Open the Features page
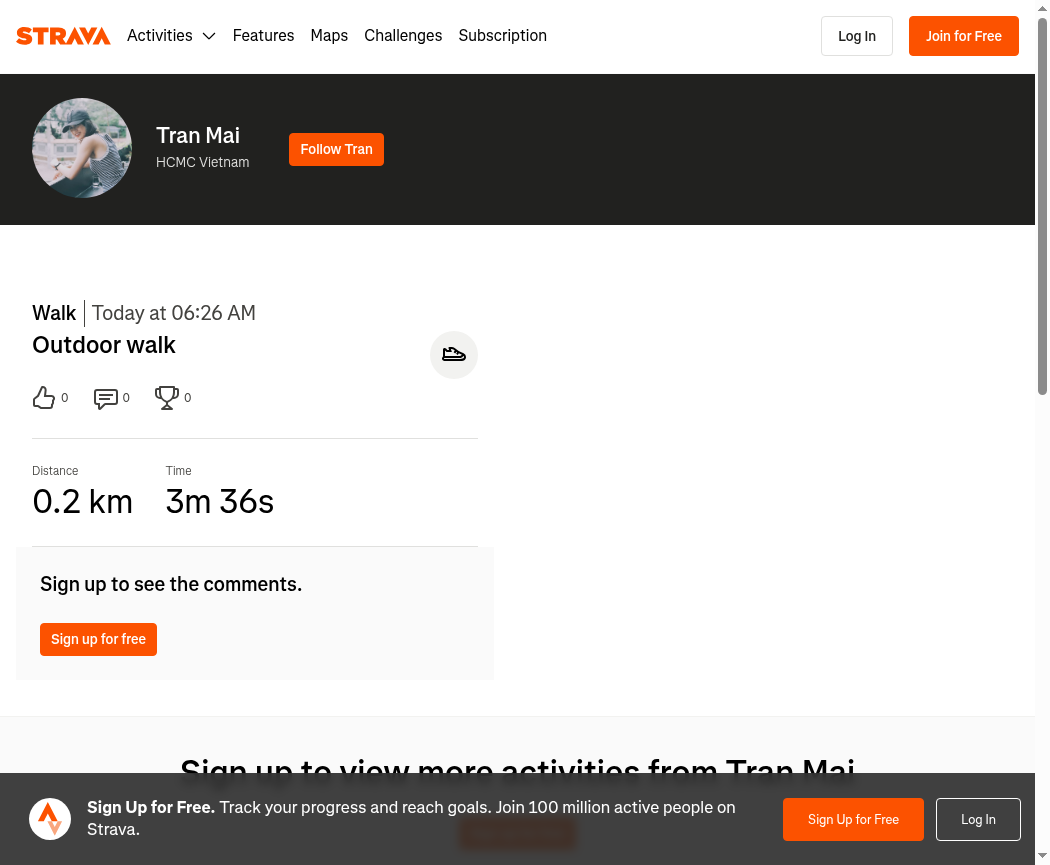1050x865 pixels. (x=263, y=35)
